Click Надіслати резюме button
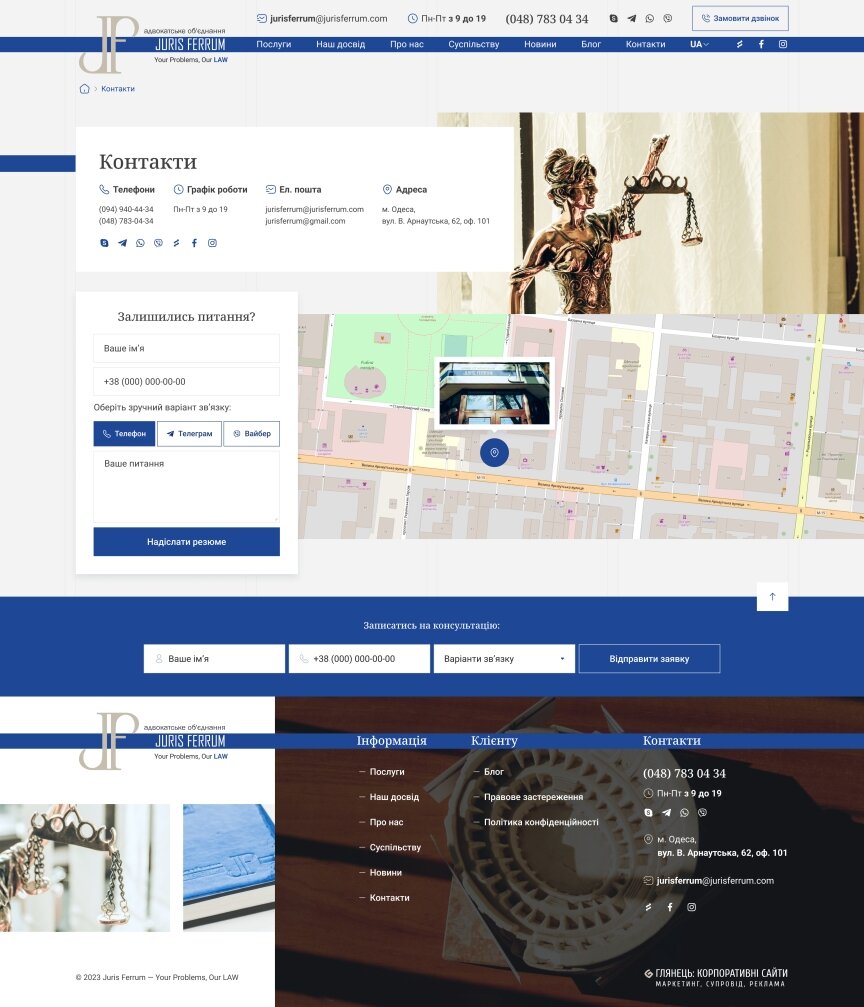Image resolution: width=864 pixels, height=1007 pixels. [x=186, y=542]
